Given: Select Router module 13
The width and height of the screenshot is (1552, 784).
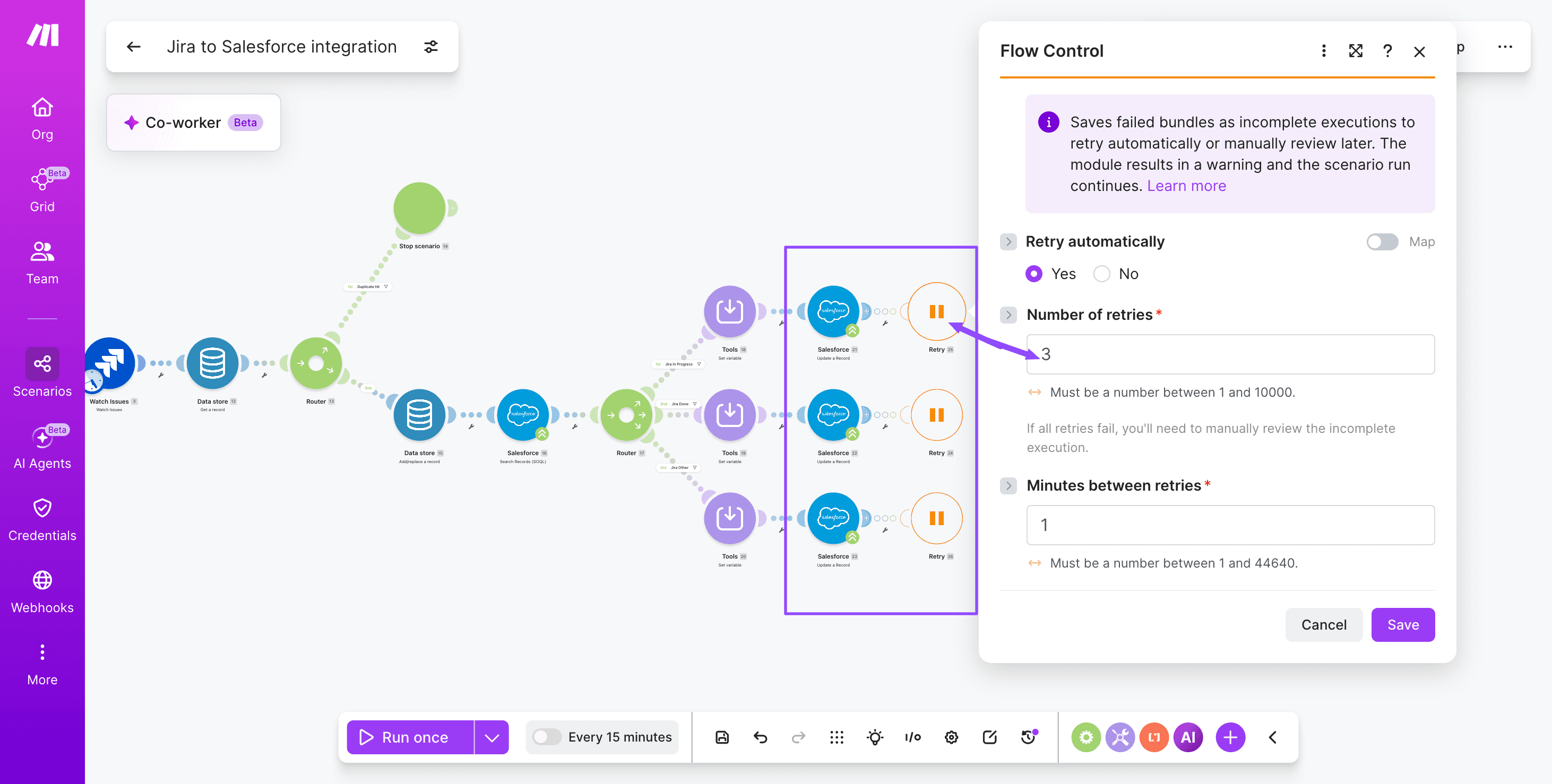Looking at the screenshot, I should click(316, 363).
